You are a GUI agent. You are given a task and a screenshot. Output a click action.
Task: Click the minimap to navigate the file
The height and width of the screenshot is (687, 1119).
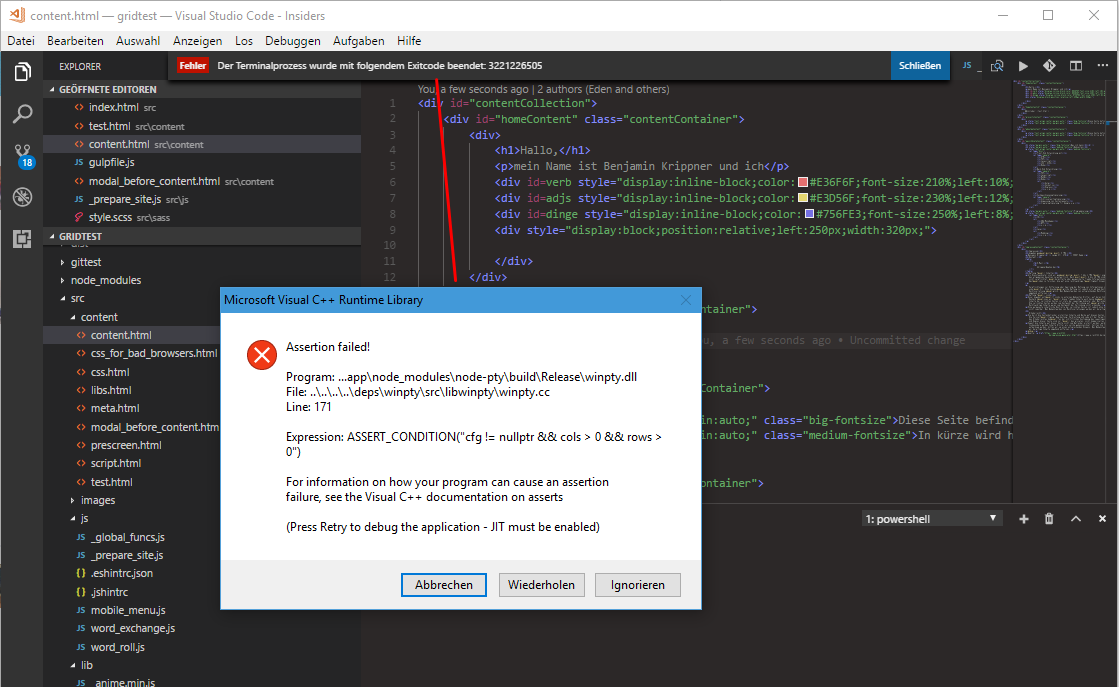[1060, 200]
